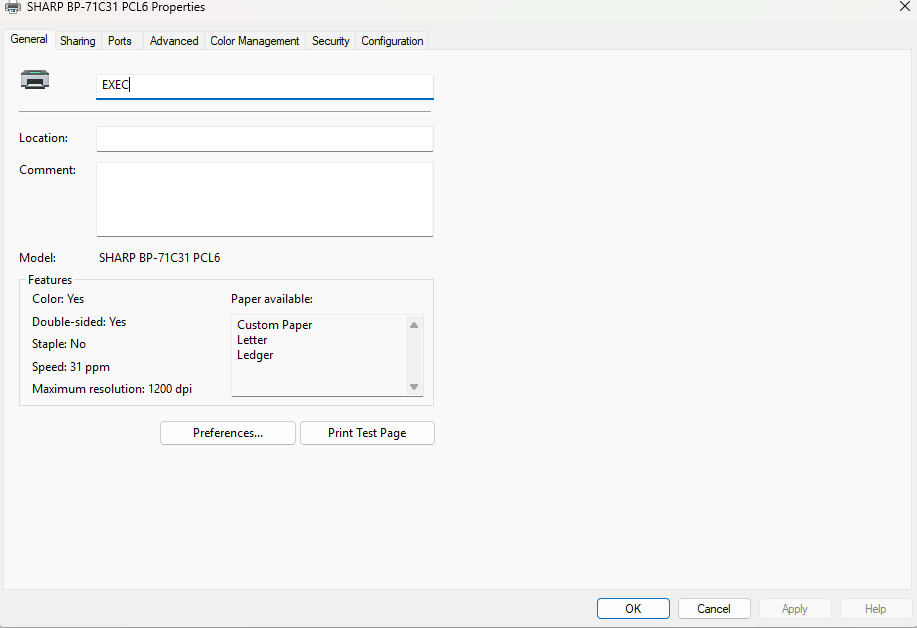
Task: Close the Properties dialog with the X
Action: [x=904, y=6]
